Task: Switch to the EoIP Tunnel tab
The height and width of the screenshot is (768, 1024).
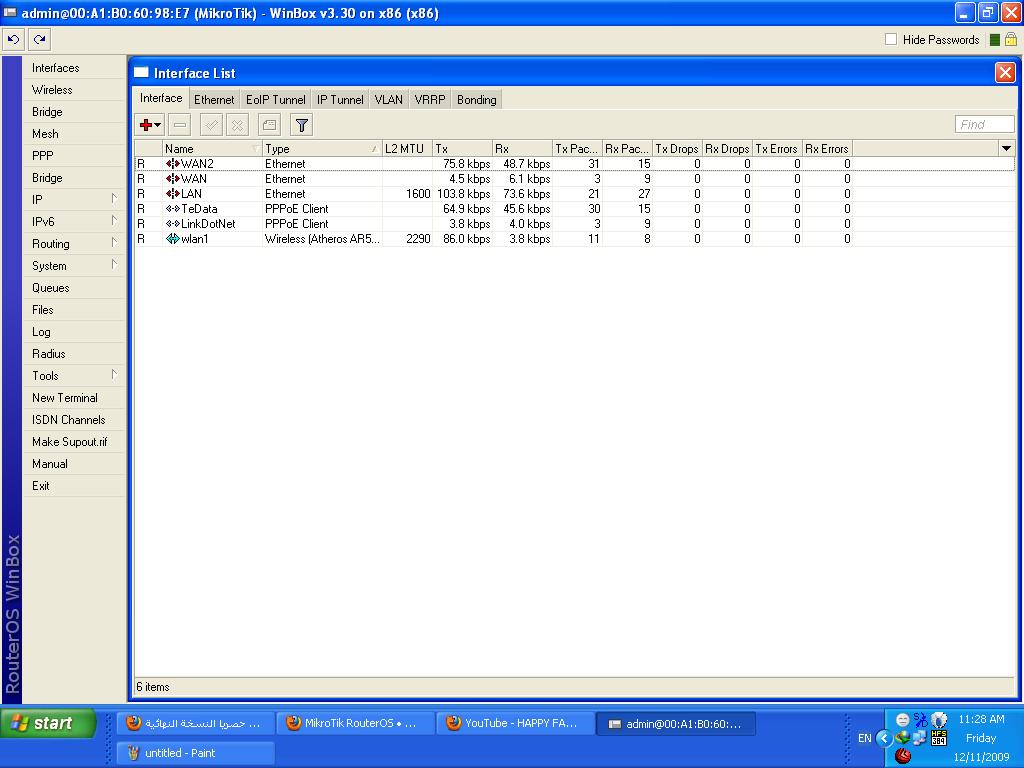Action: 276,100
